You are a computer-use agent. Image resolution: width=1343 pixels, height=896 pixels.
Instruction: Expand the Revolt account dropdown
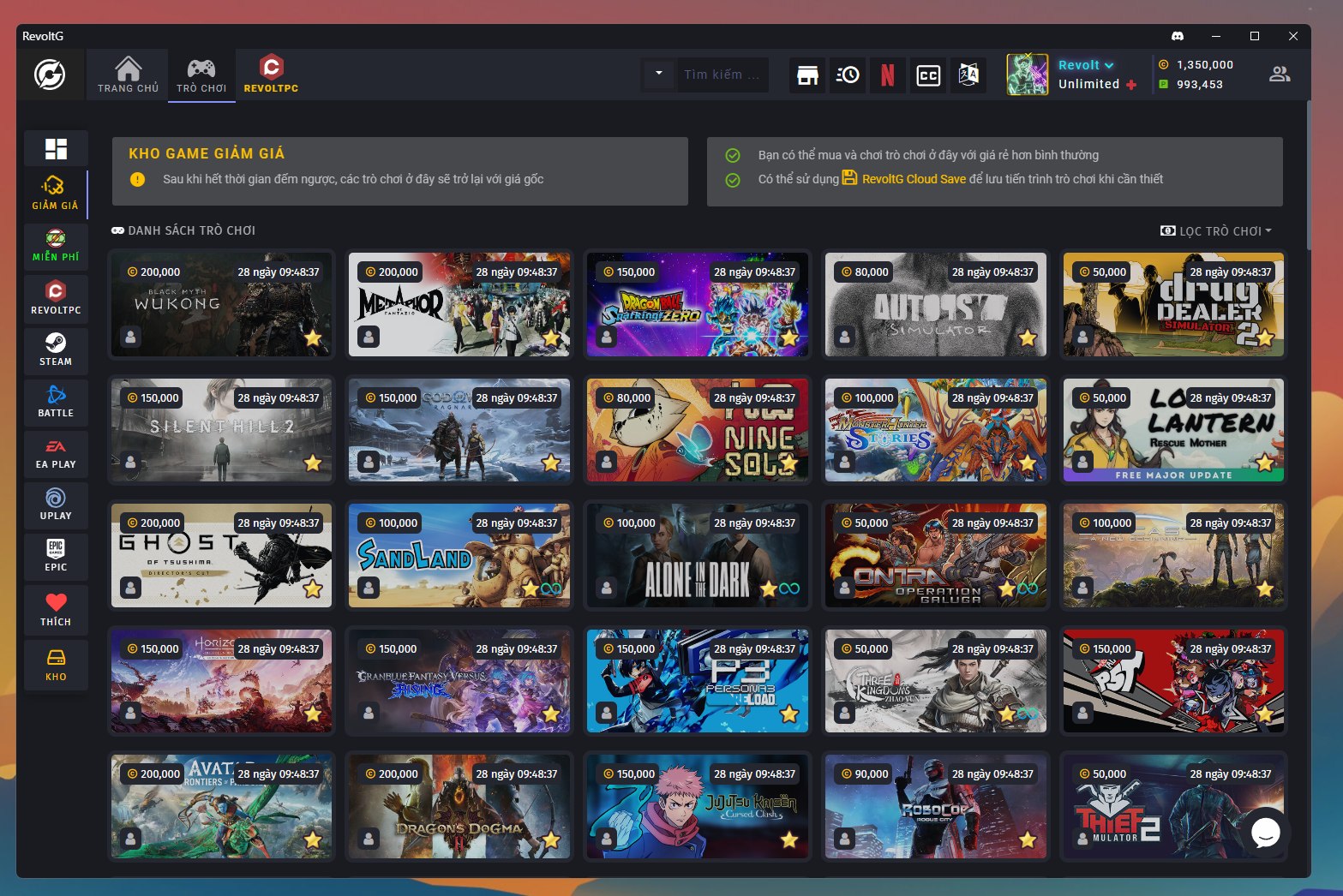coord(1086,65)
